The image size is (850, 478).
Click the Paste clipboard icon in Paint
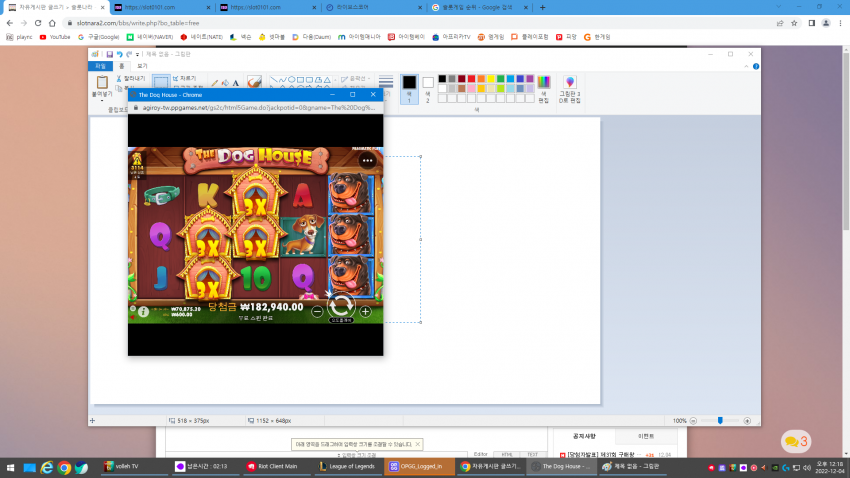click(x=102, y=82)
